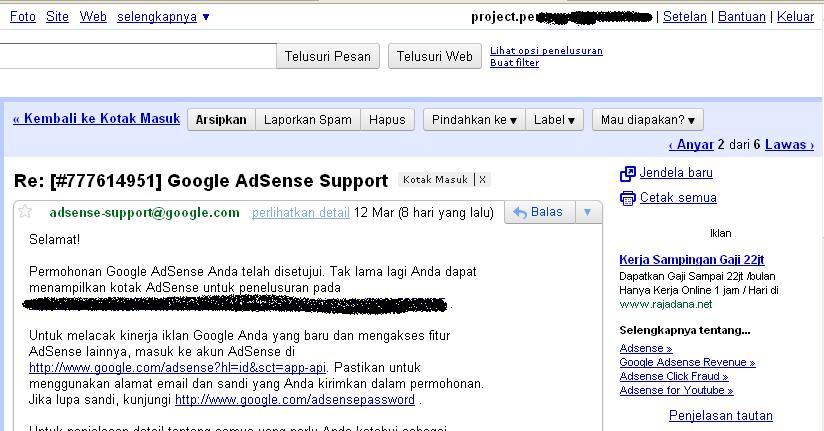
Task: Open the Site link in top bar
Action: click(57, 17)
